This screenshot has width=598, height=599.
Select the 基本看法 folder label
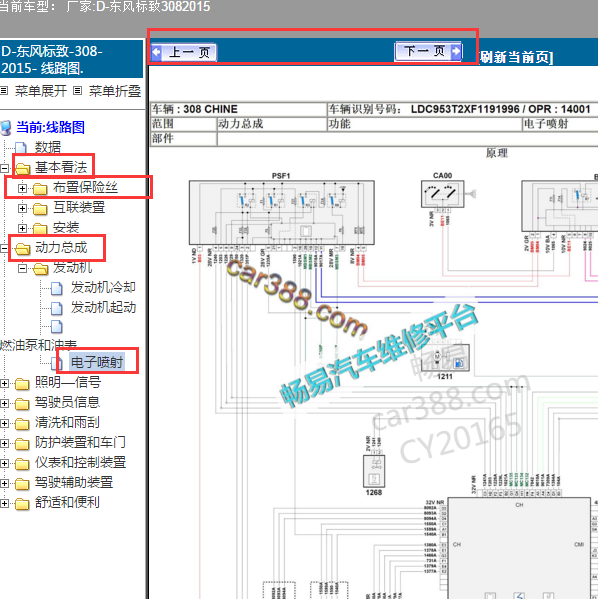coord(61,167)
